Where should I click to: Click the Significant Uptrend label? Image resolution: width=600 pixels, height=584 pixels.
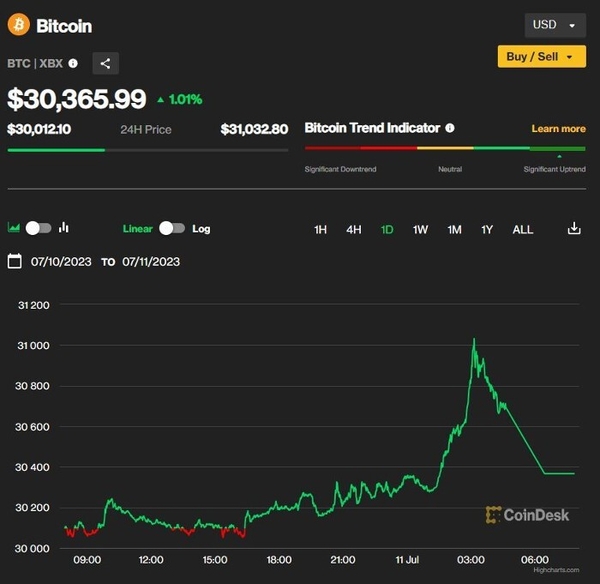coord(554,169)
